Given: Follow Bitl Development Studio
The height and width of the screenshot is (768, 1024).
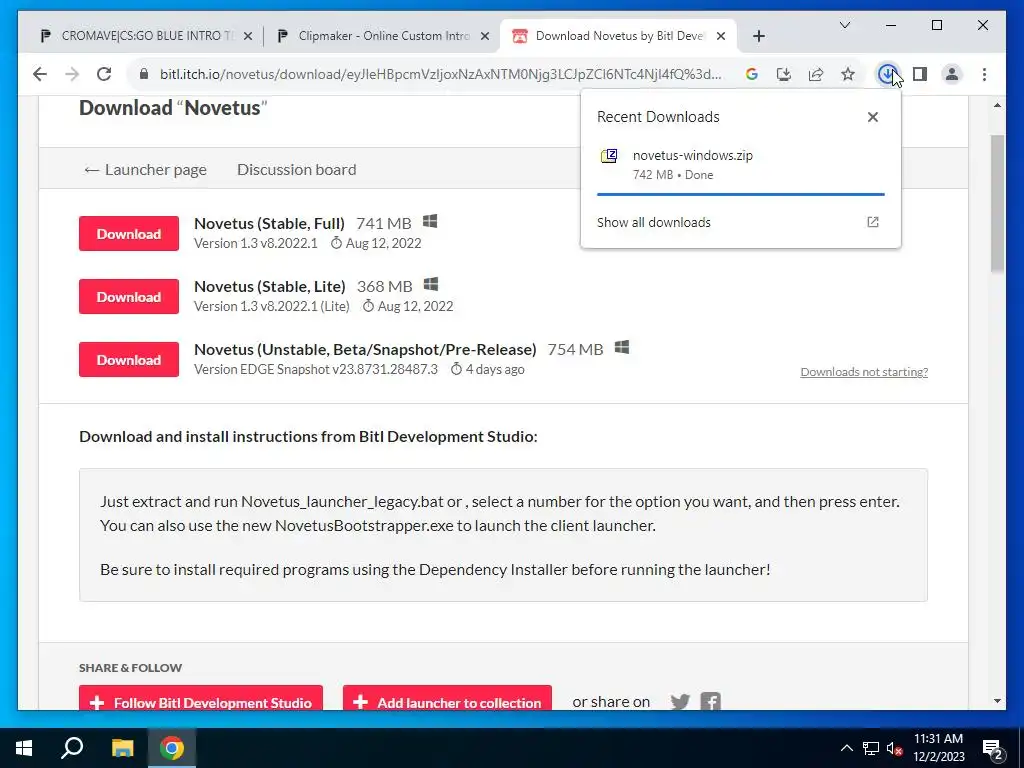Looking at the screenshot, I should click(x=201, y=699).
